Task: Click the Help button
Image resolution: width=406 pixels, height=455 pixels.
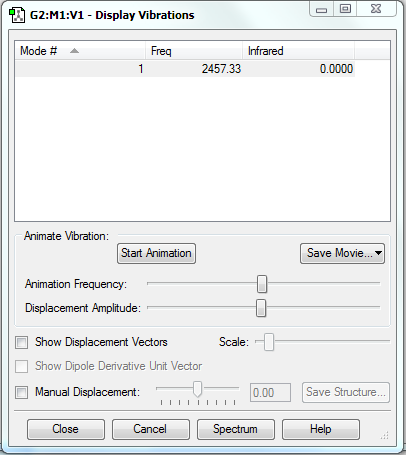Action: click(x=321, y=429)
